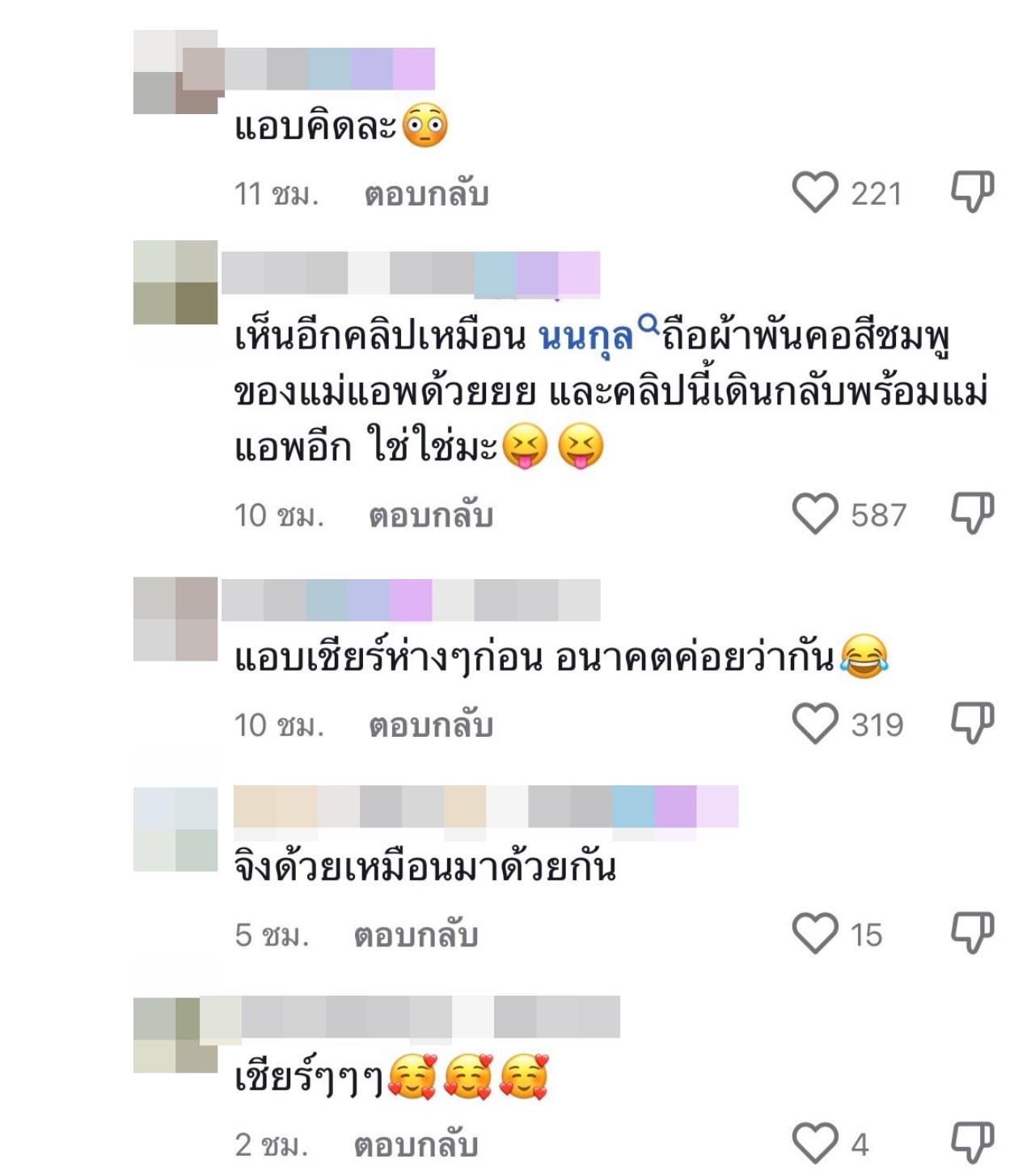Dislike the comment posted 2 ชม. ago
The image size is (1035, 1176).
click(972, 1143)
